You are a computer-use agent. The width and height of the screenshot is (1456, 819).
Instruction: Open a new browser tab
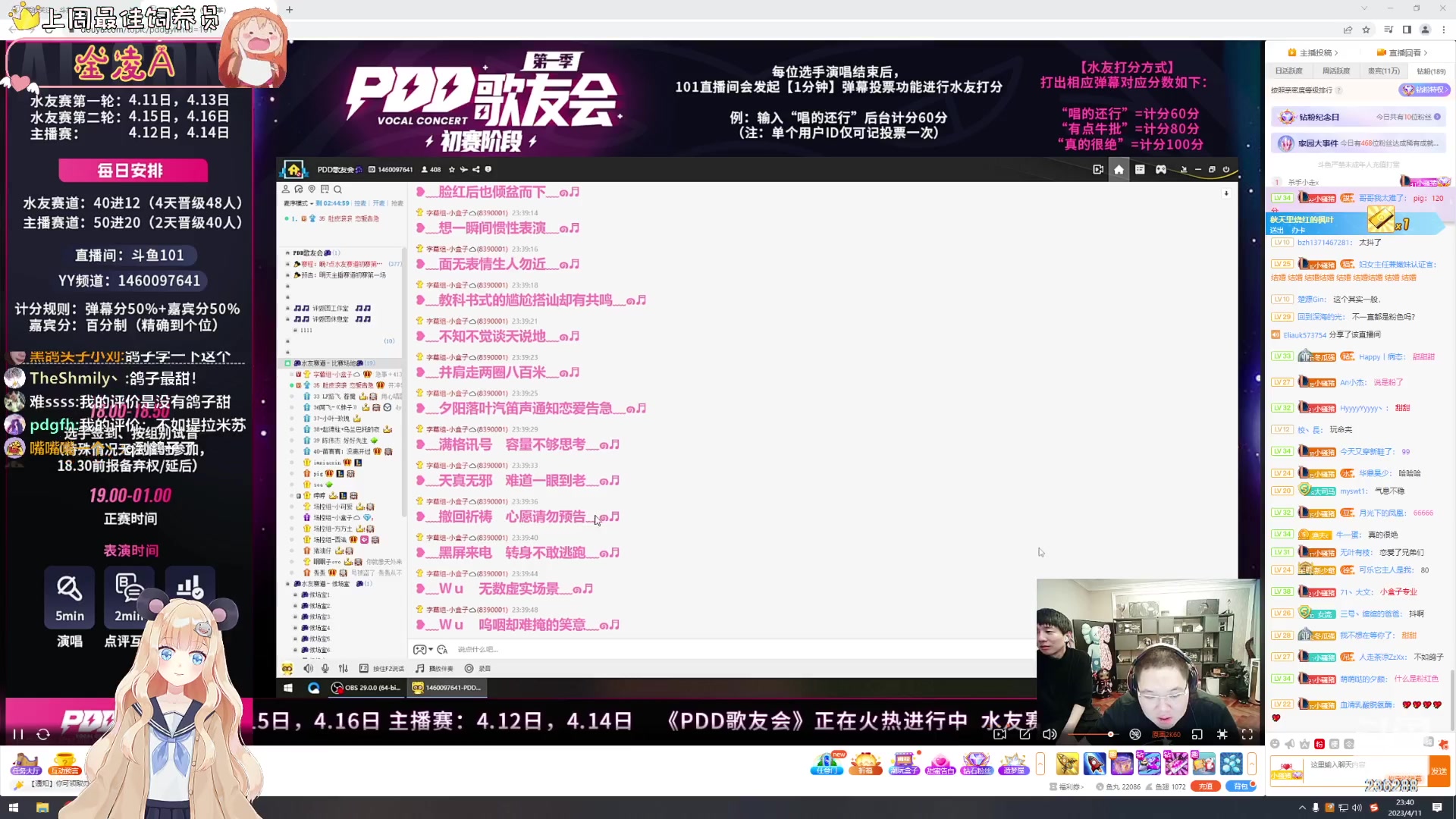coord(289,10)
